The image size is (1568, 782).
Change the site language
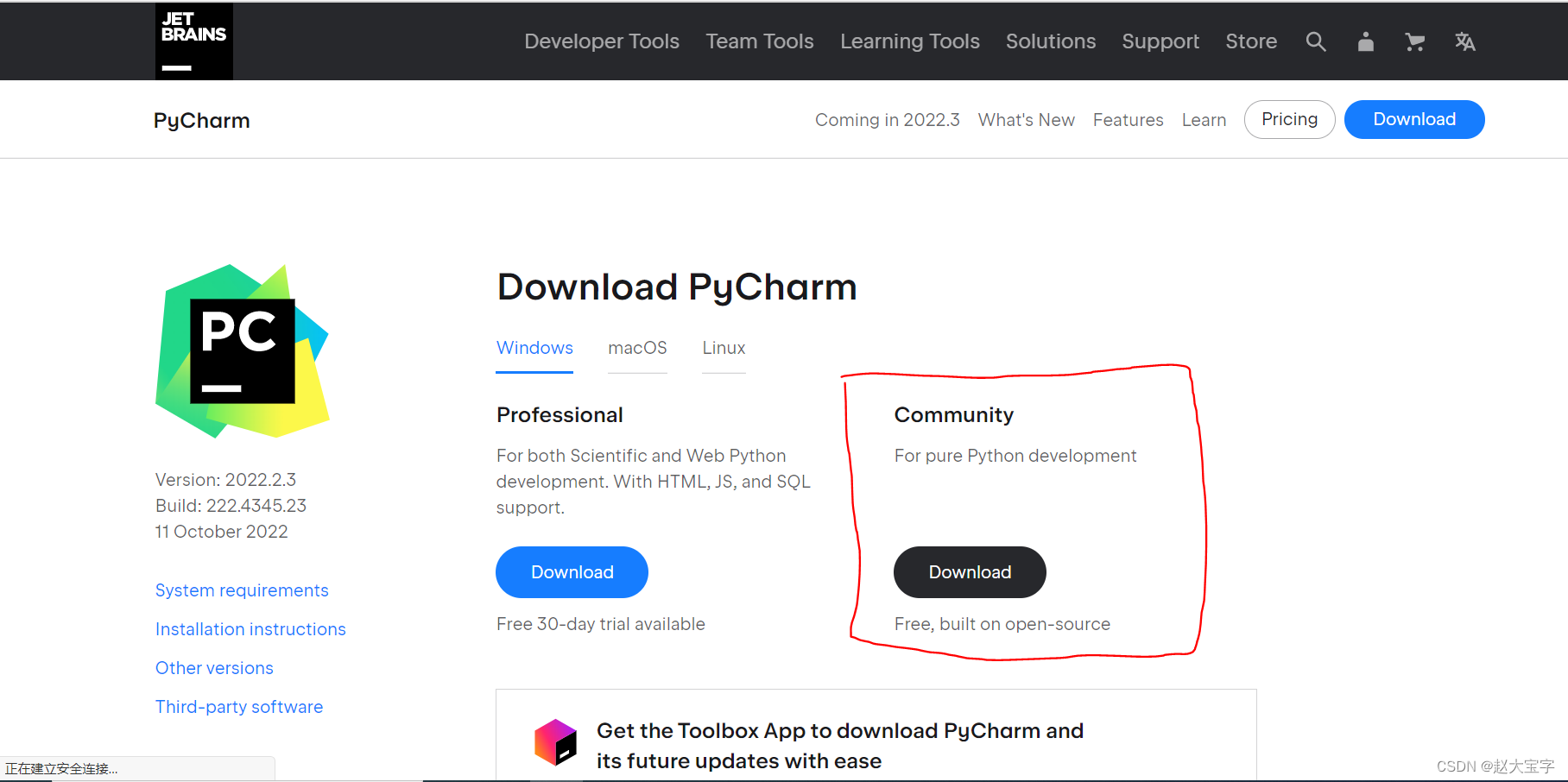pyautogui.click(x=1464, y=41)
